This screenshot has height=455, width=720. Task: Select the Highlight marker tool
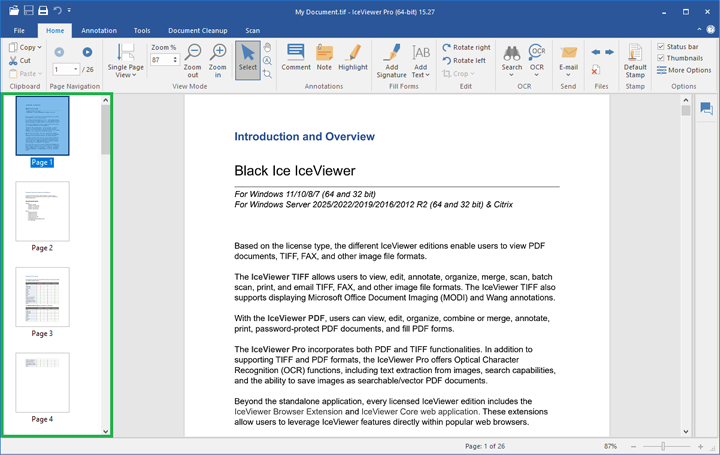click(353, 57)
